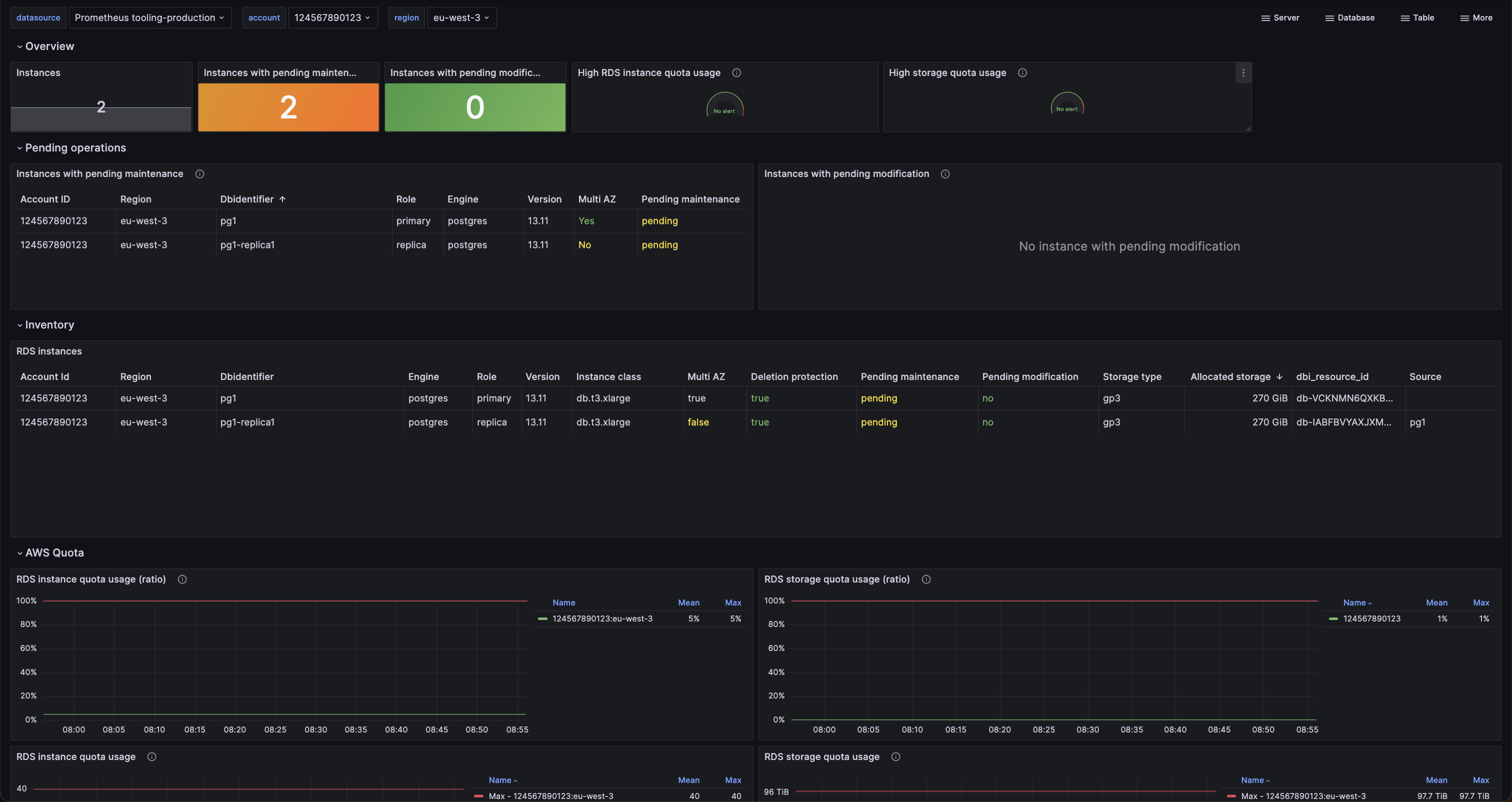
Task: Click info icon for RDS storage quota usage (ratio)
Action: (926, 579)
